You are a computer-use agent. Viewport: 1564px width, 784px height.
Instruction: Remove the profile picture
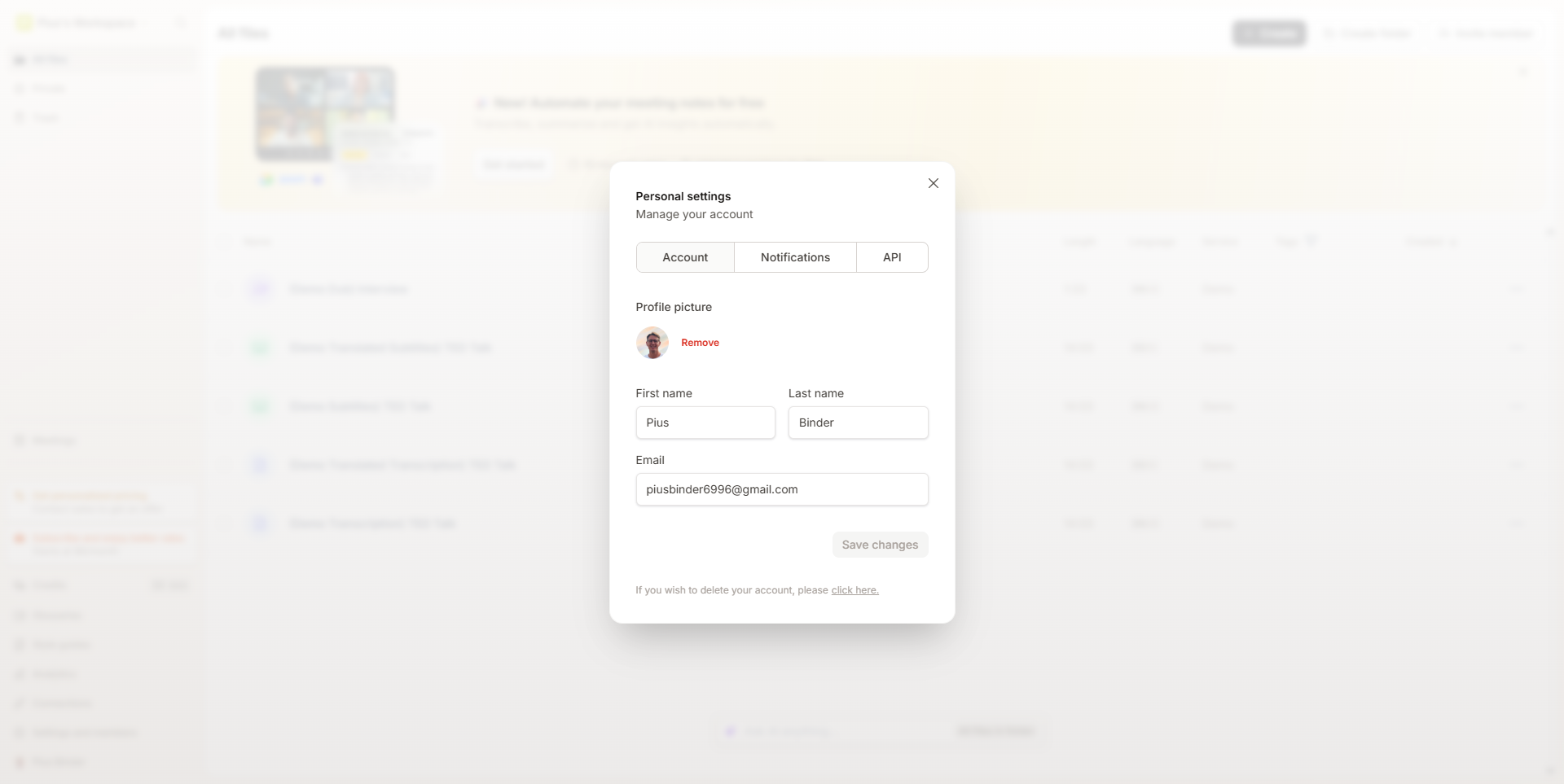tap(700, 343)
